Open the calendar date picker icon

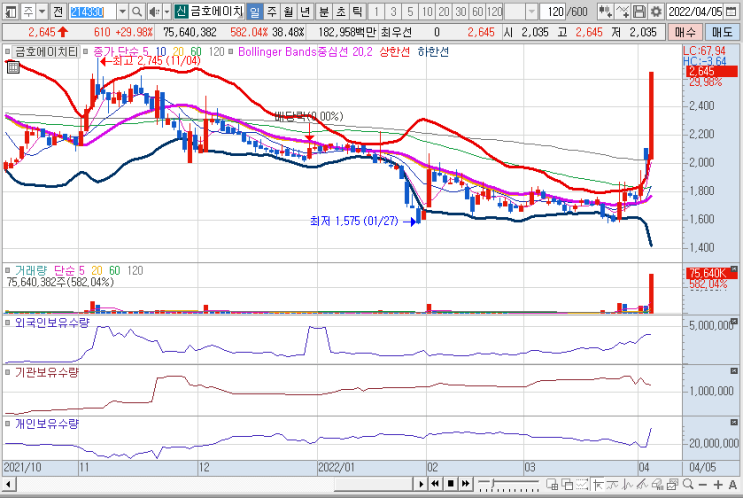click(x=732, y=11)
